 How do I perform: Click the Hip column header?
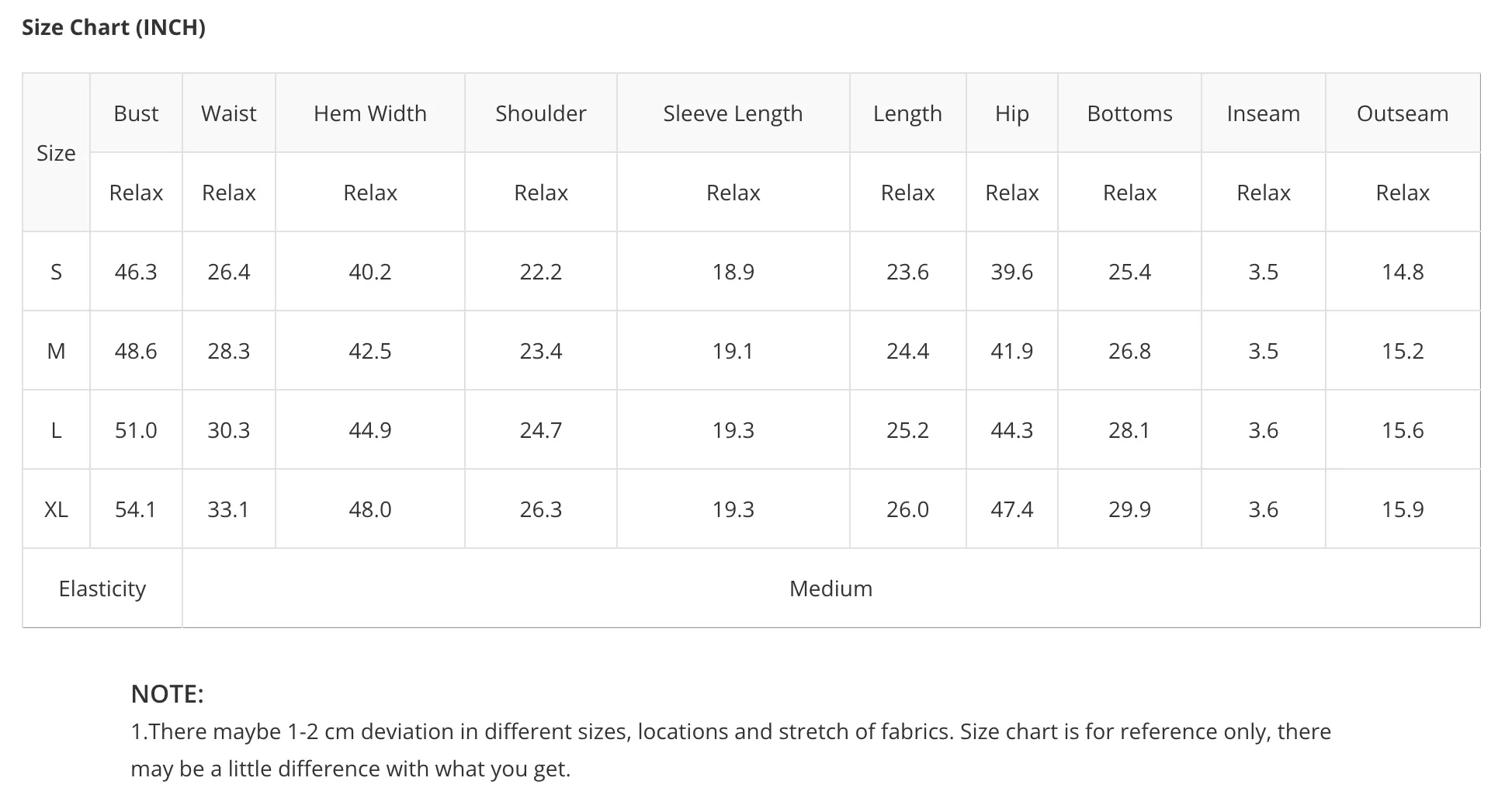1012,113
